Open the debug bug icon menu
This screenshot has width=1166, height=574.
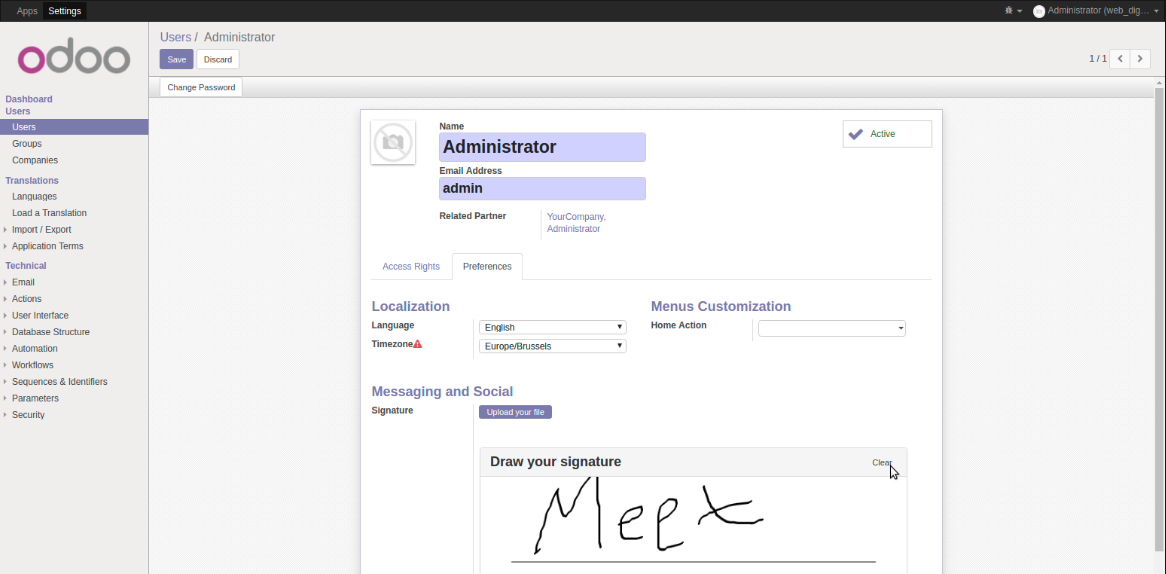pos(1011,11)
